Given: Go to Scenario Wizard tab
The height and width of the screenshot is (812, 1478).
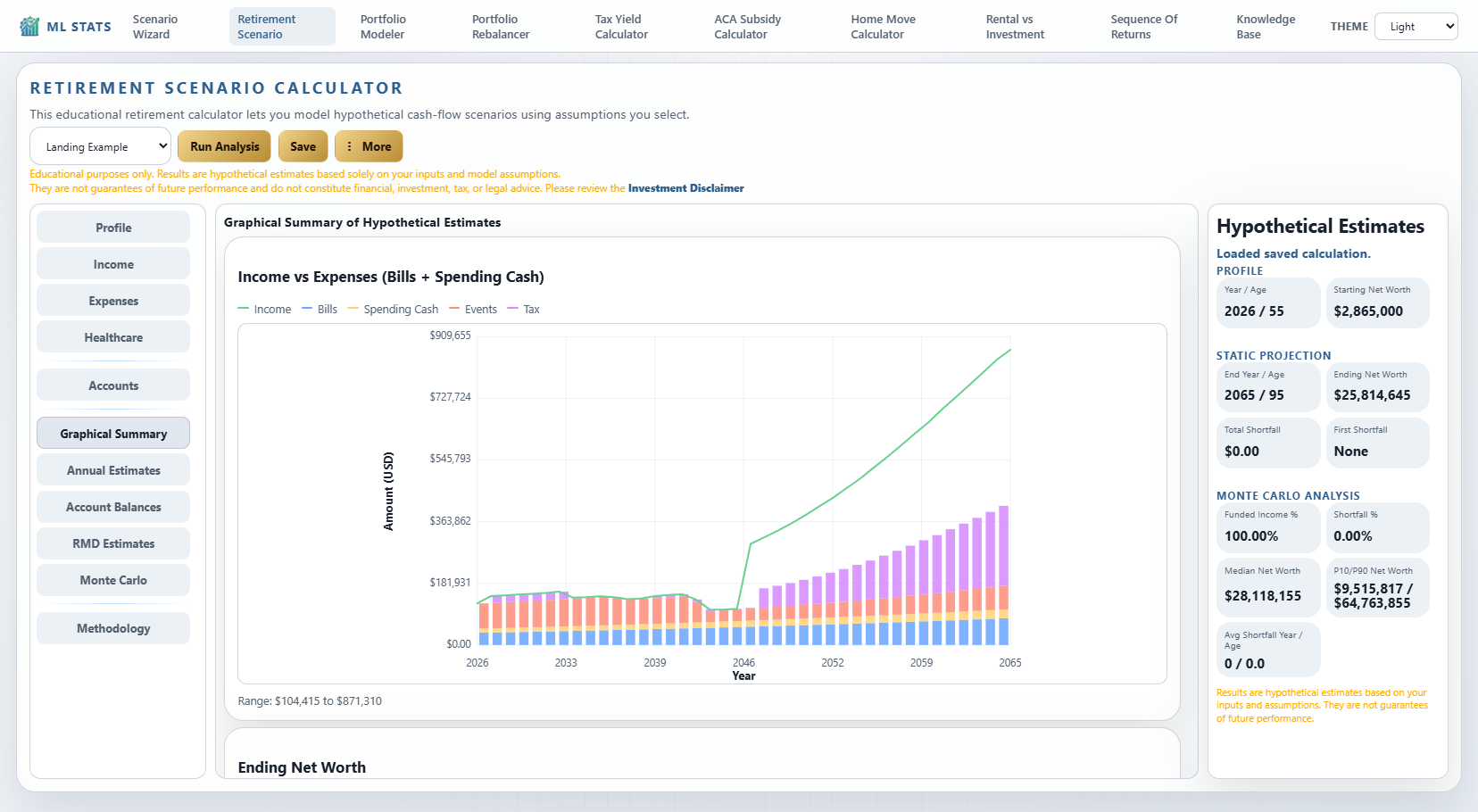Looking at the screenshot, I should click(155, 27).
